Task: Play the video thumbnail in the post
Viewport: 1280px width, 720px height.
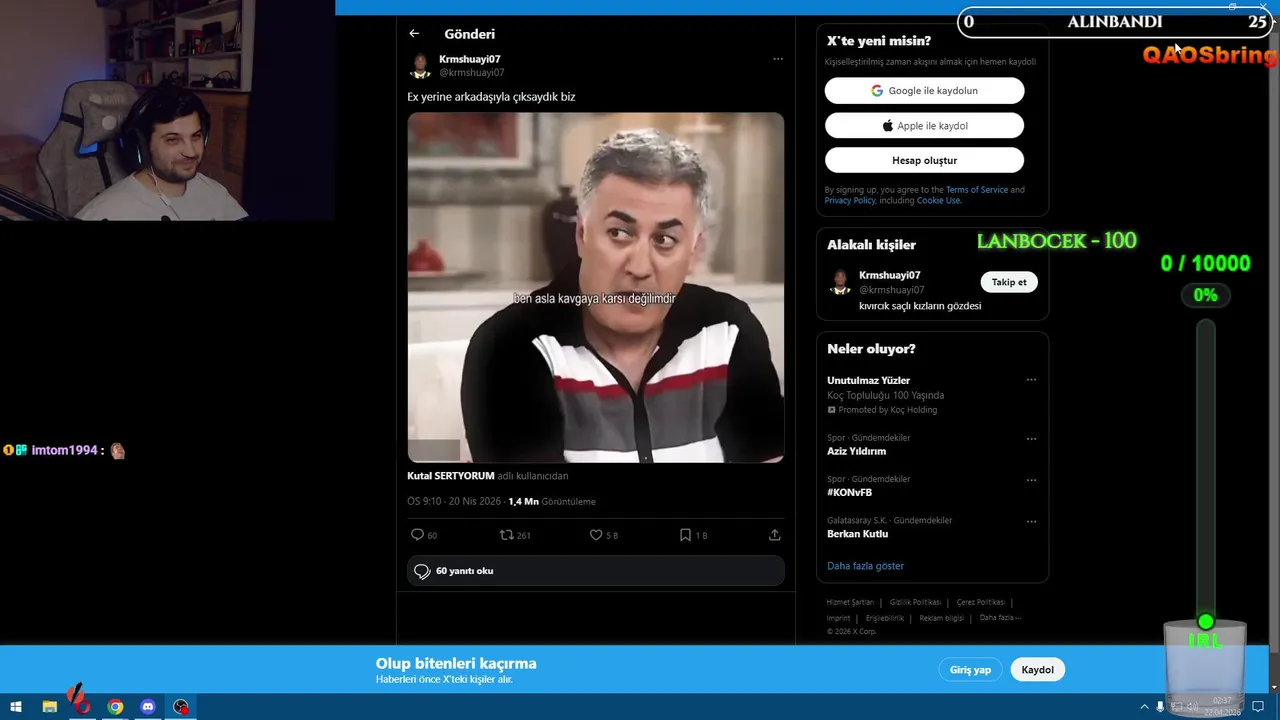Action: 596,287
